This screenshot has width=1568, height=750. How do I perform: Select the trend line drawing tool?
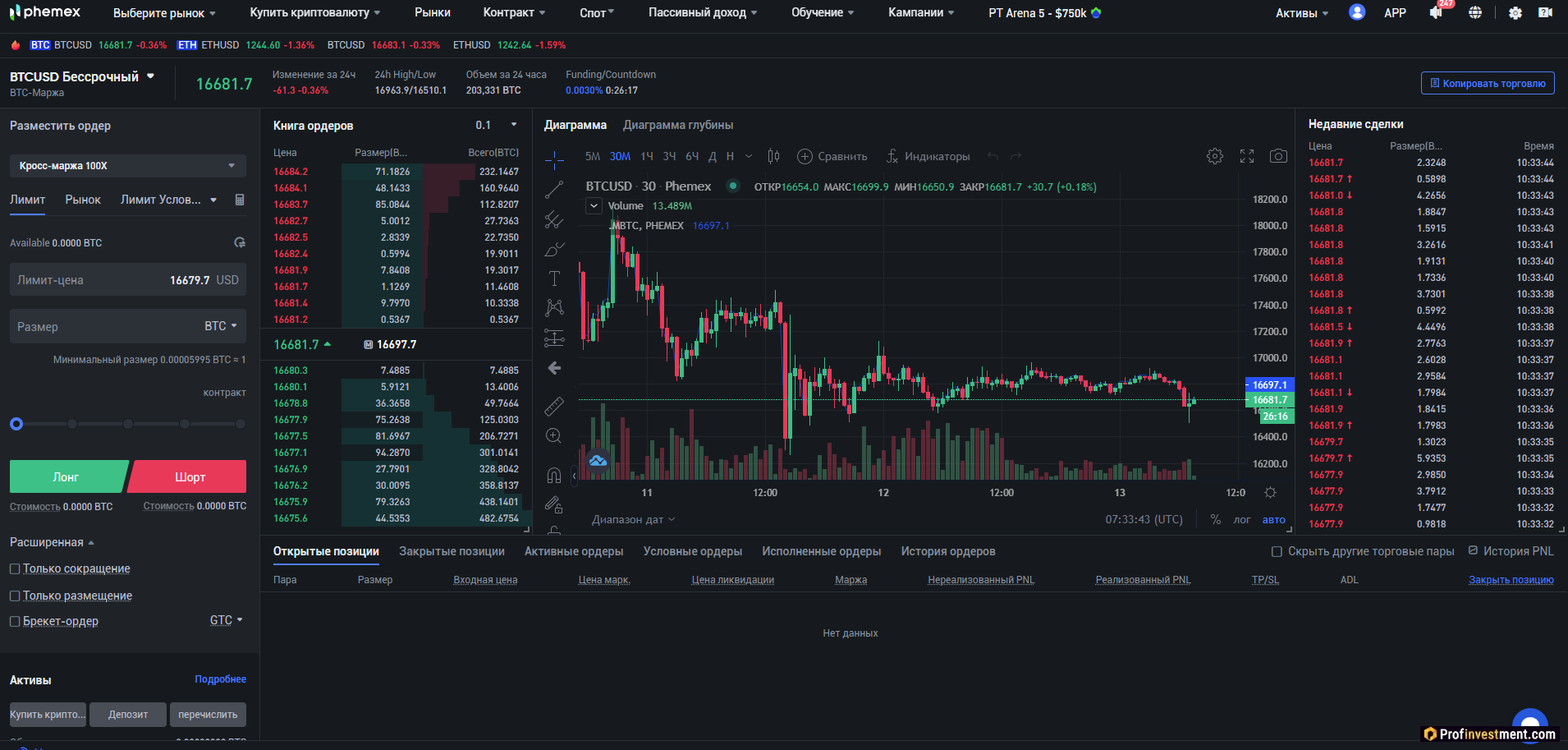tap(554, 190)
